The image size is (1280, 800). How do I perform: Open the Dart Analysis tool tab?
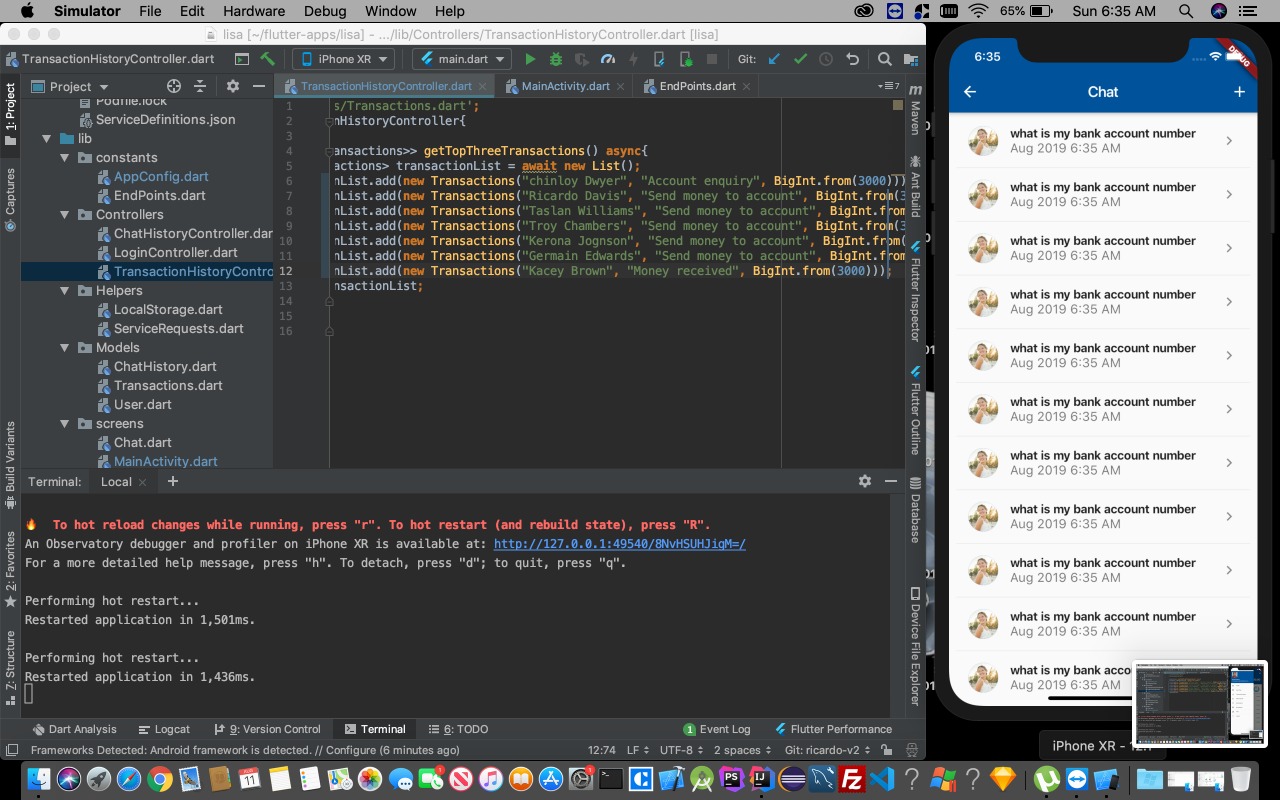[75, 729]
